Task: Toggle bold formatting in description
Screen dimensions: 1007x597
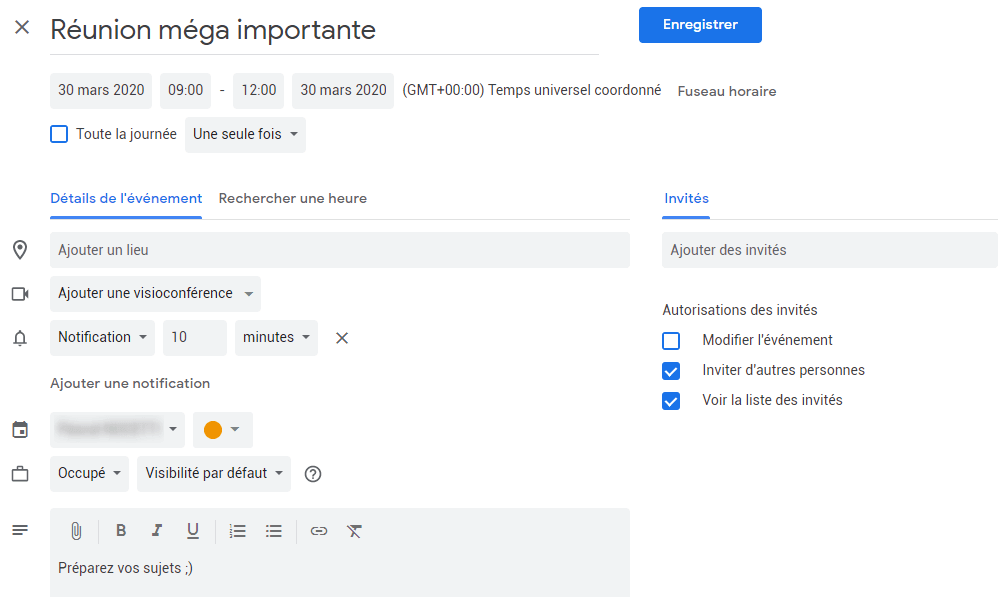Action: pos(121,531)
